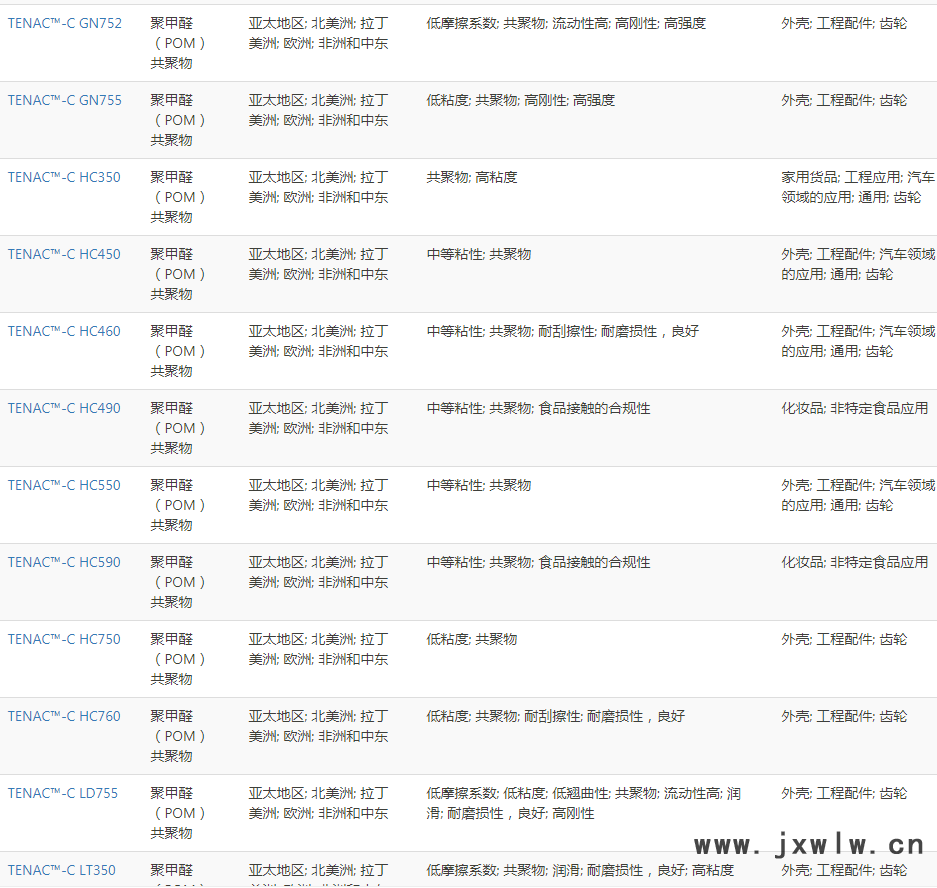Go to the TENAC™-C HC590 link

64,562
